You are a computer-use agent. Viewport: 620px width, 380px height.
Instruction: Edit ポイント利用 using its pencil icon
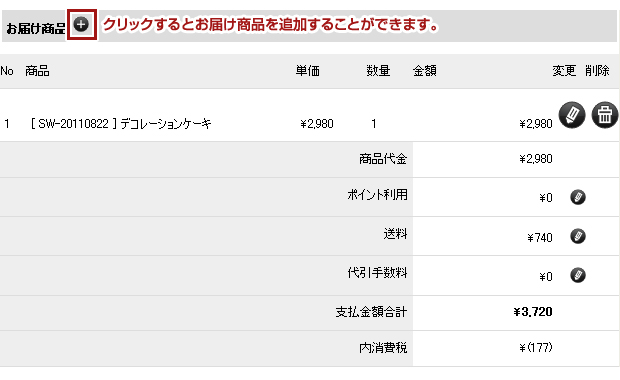coord(578,197)
